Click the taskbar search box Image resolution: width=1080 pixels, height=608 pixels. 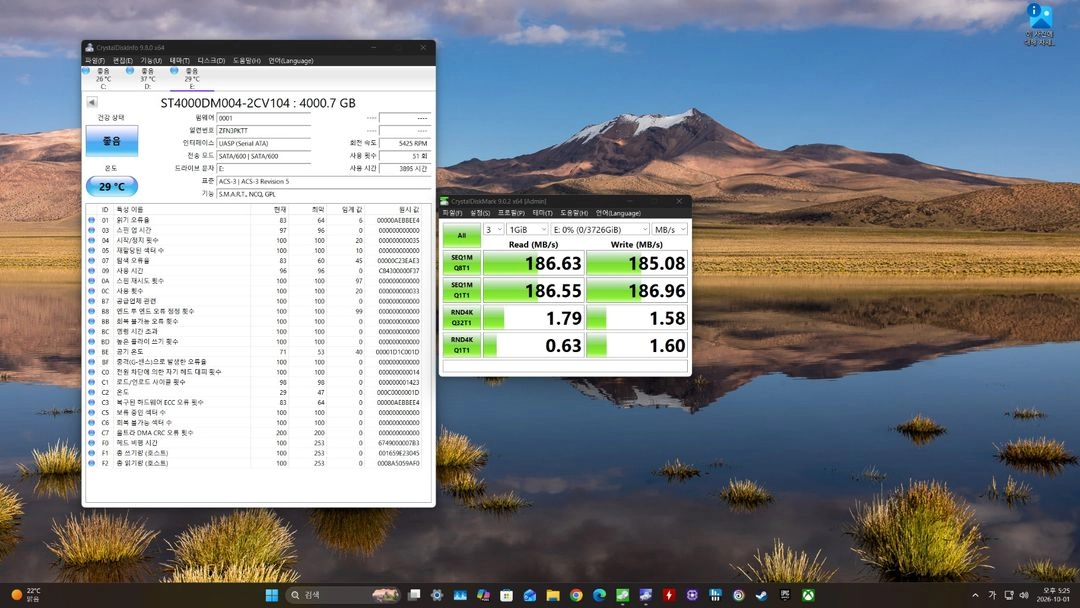pyautogui.click(x=342, y=595)
